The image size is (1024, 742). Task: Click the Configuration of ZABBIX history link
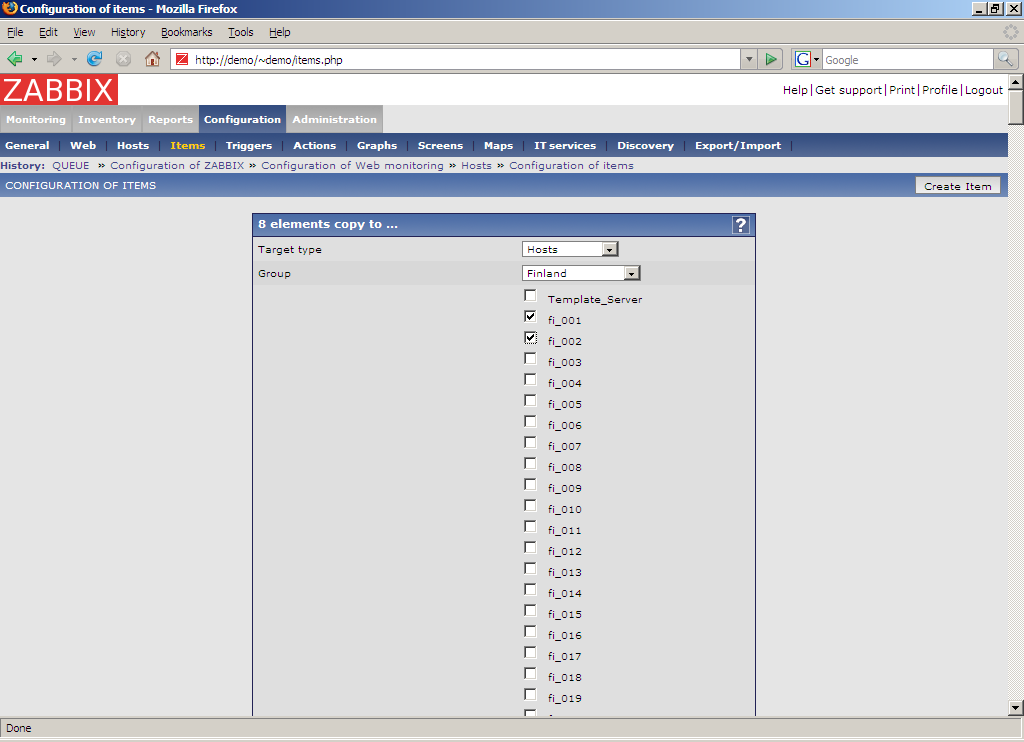[177, 166]
